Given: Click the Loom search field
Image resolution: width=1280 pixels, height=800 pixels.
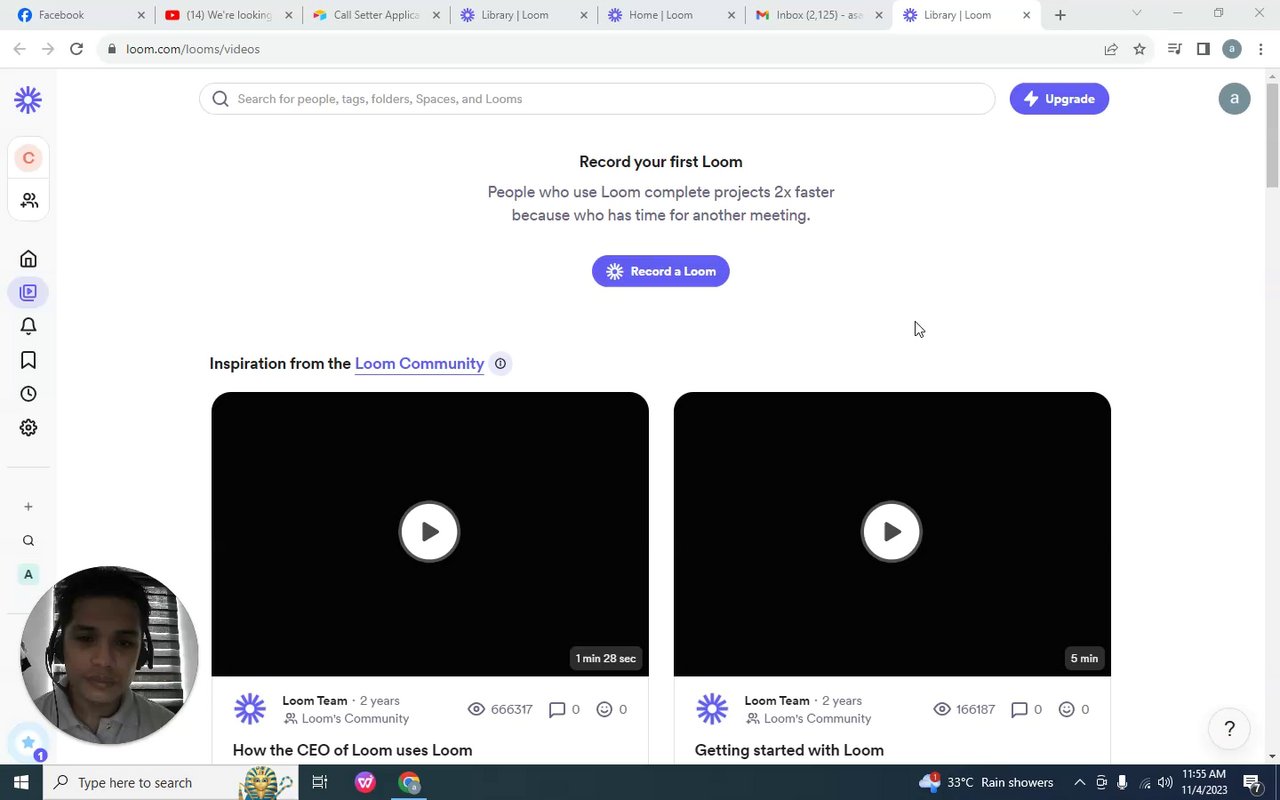Looking at the screenshot, I should [597, 99].
